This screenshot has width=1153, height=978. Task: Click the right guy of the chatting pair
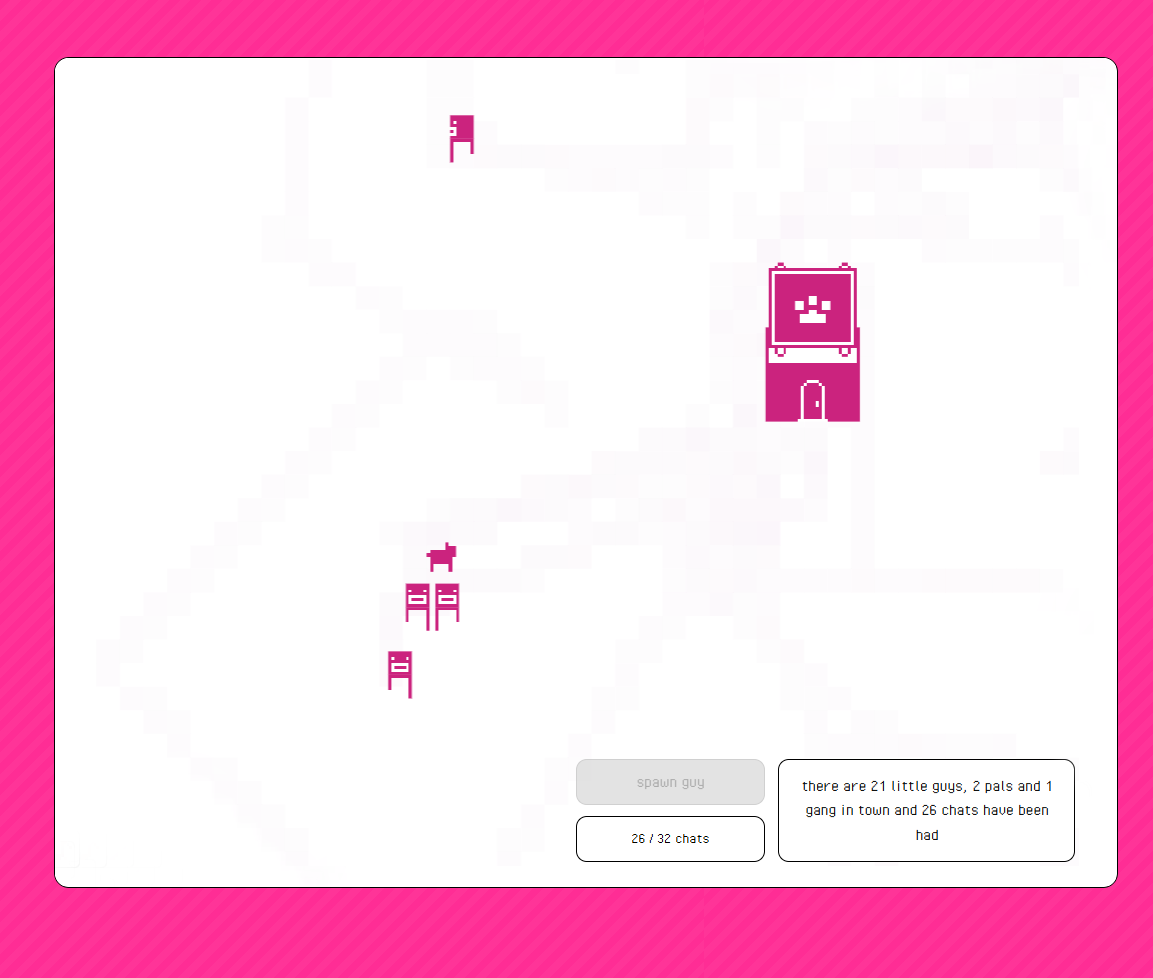point(447,607)
